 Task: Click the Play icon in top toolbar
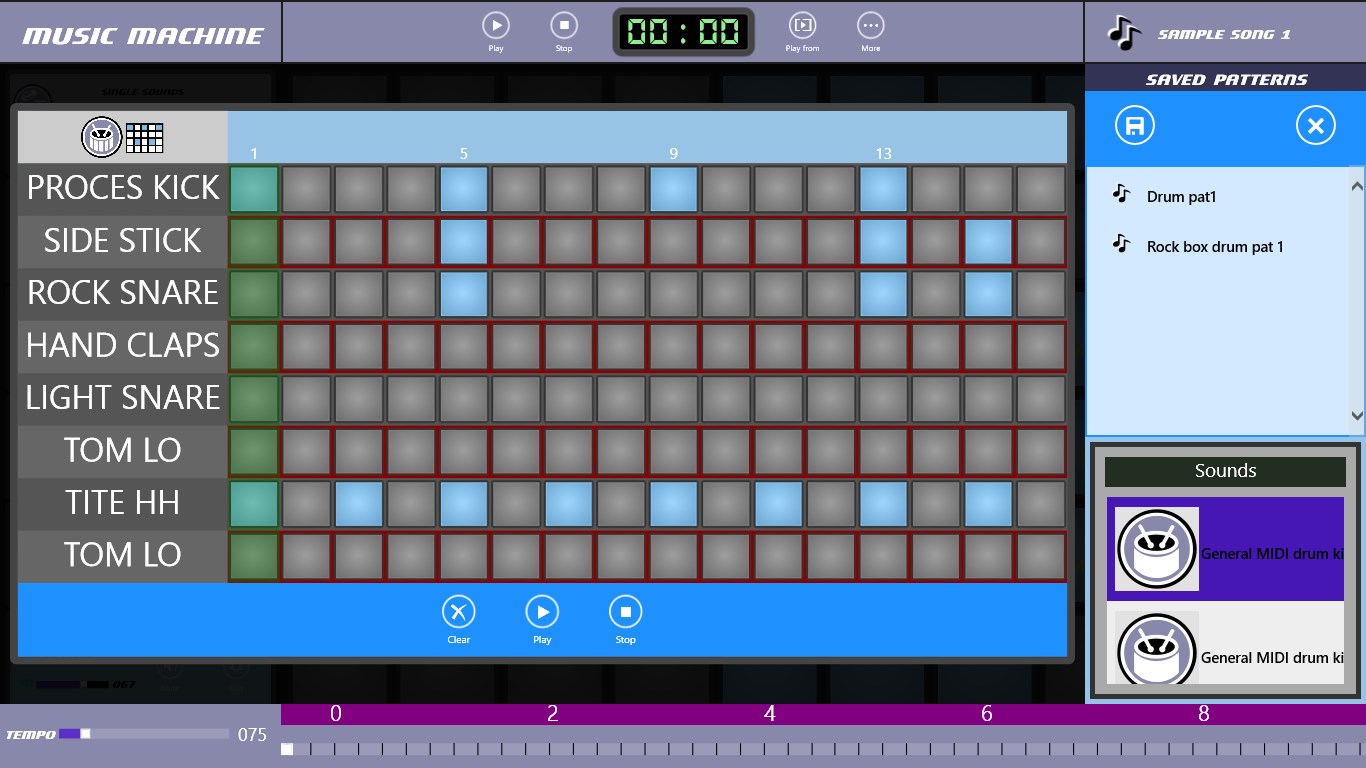point(495,26)
